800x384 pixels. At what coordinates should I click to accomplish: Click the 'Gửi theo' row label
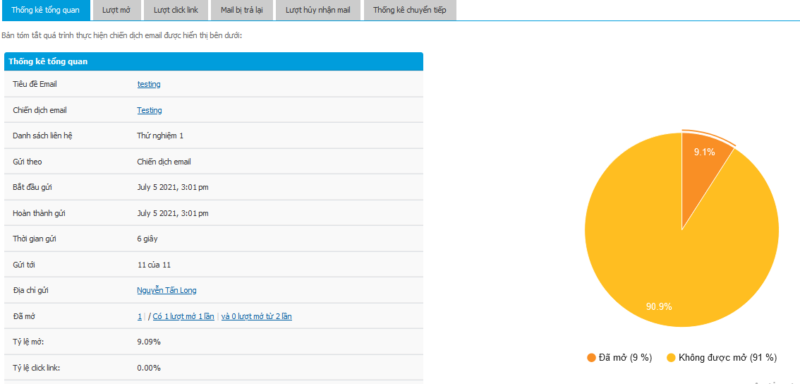click(x=27, y=162)
